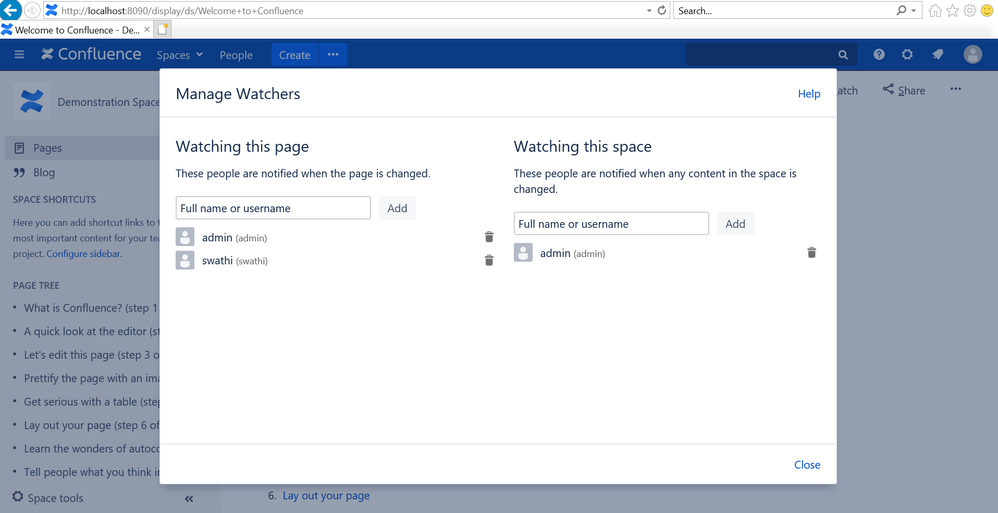The image size is (998, 513).
Task: Open the user profile avatar menu
Action: coord(973,55)
